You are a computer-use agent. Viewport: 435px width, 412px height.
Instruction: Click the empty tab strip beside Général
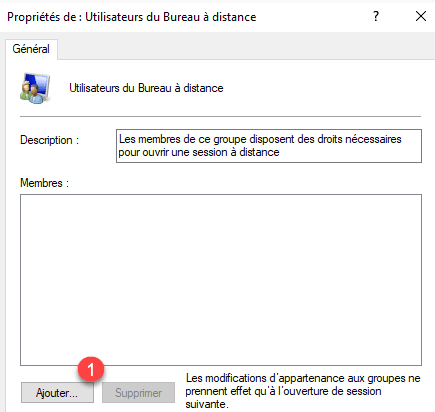246,49
